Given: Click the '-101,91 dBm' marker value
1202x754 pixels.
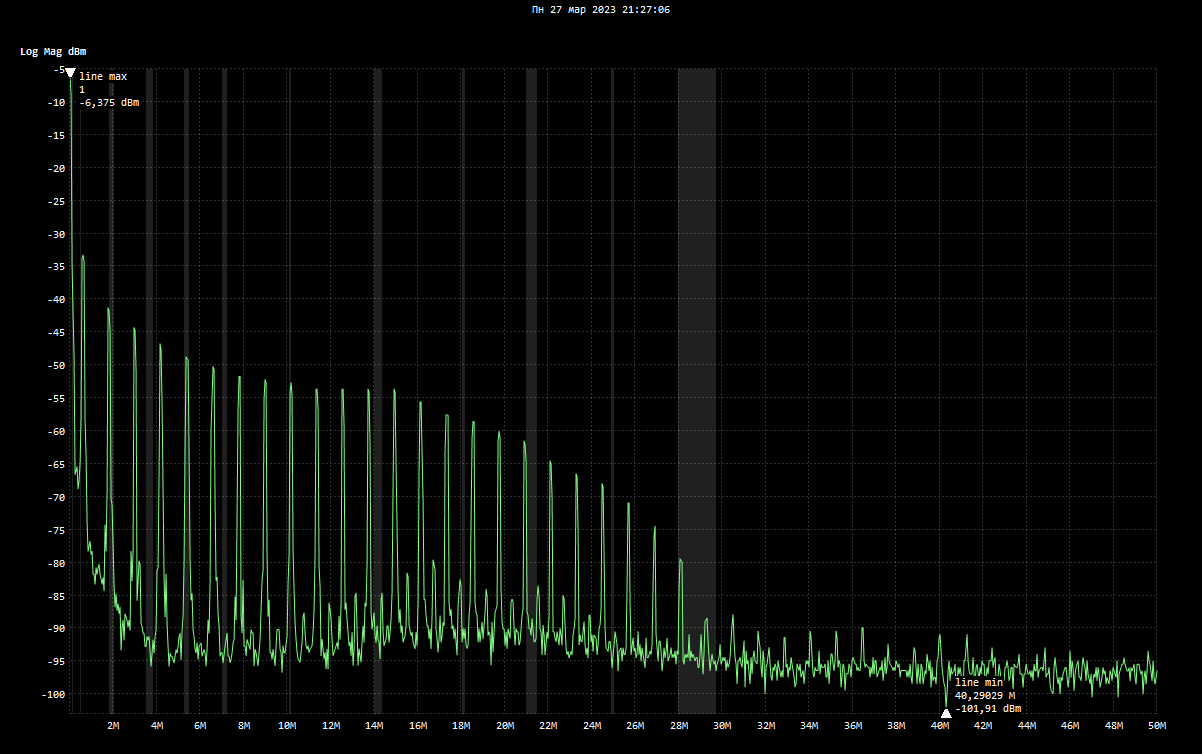Looking at the screenshot, I should click(x=988, y=708).
